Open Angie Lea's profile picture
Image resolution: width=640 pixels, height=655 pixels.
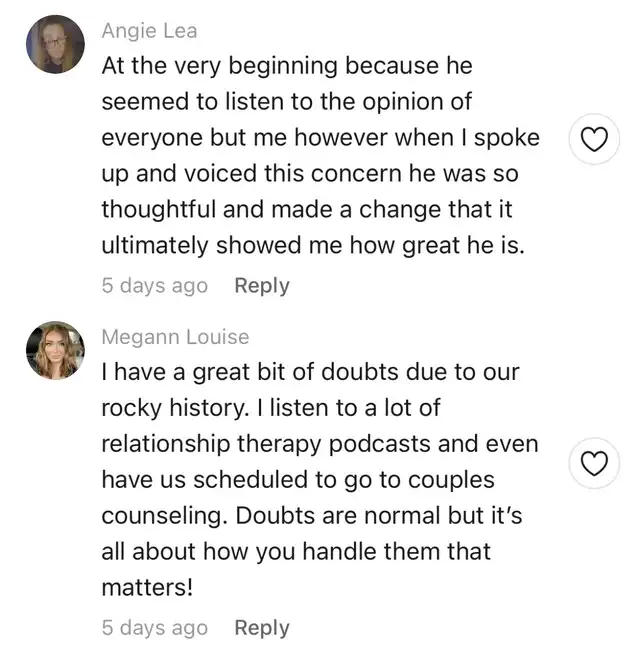tap(55, 44)
